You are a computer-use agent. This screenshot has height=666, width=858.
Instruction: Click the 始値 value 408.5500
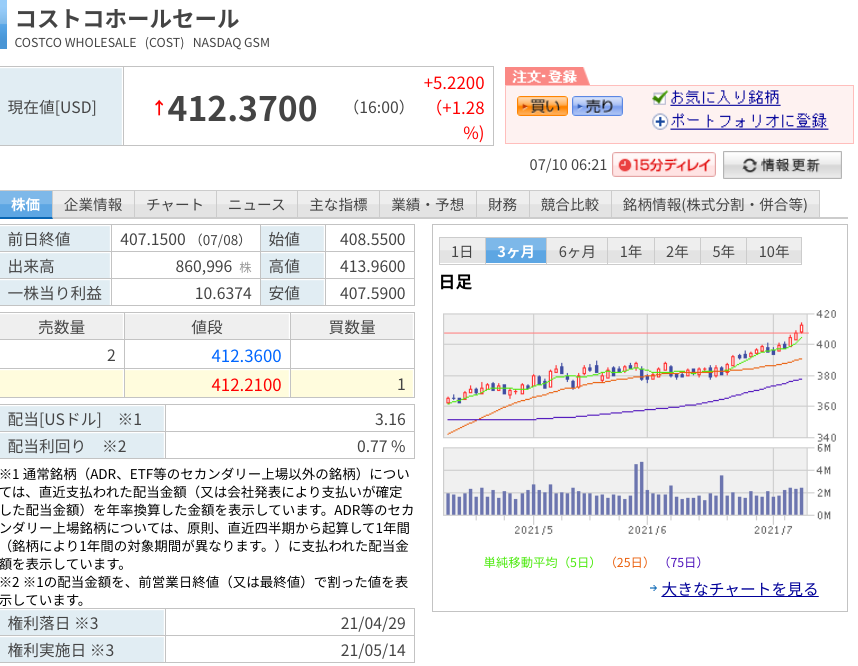(x=372, y=239)
